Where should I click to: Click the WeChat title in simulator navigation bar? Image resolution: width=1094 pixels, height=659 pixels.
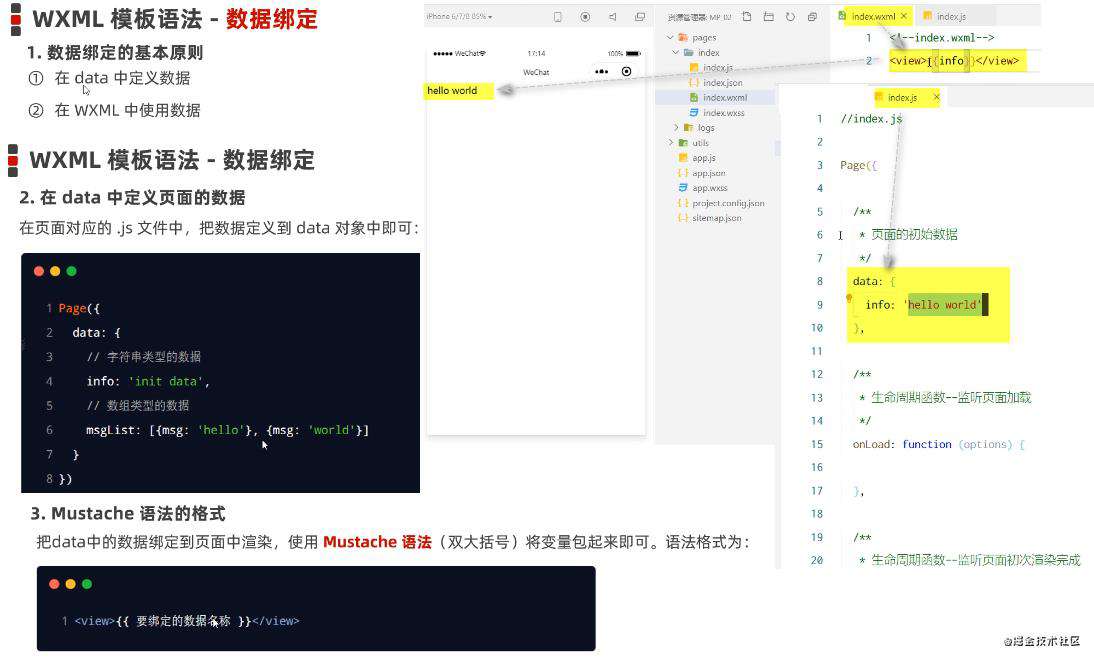536,72
